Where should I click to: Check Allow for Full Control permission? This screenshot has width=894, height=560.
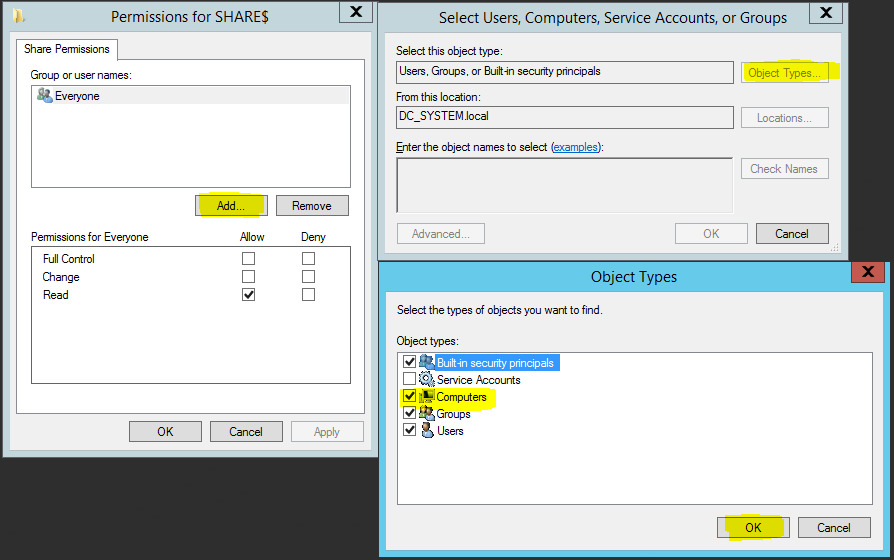[248, 259]
